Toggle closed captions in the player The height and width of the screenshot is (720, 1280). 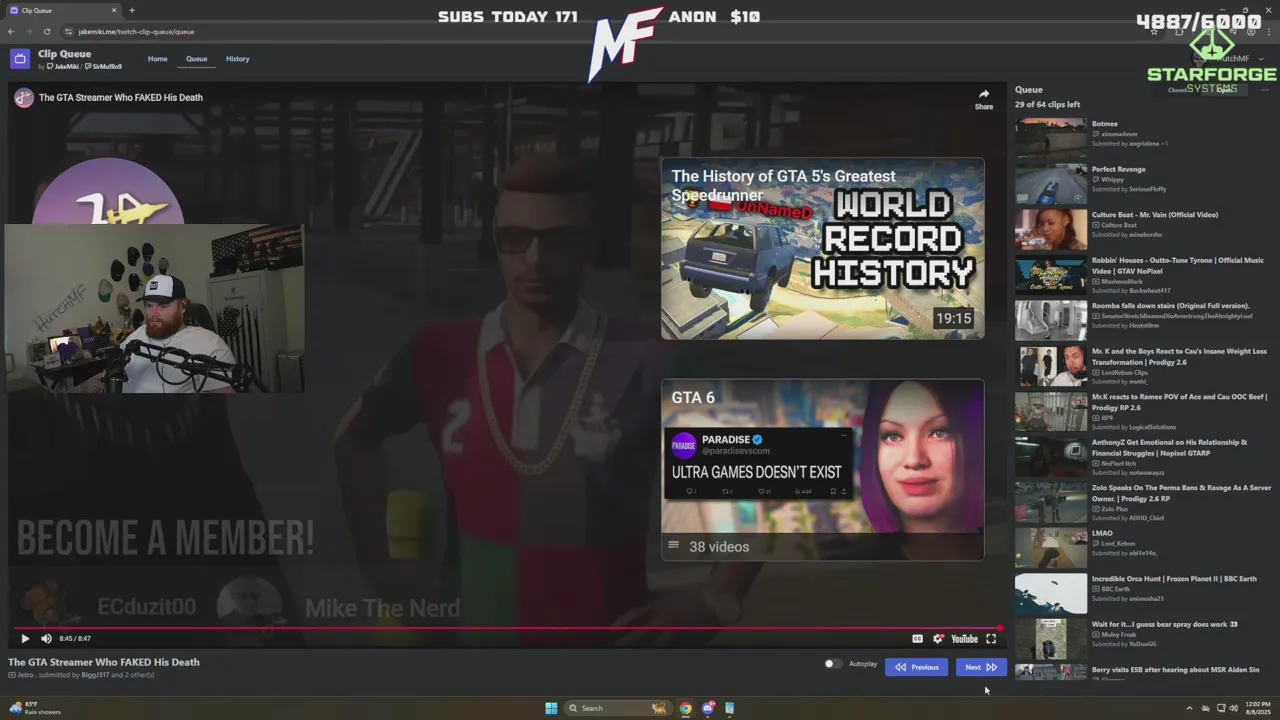(917, 639)
